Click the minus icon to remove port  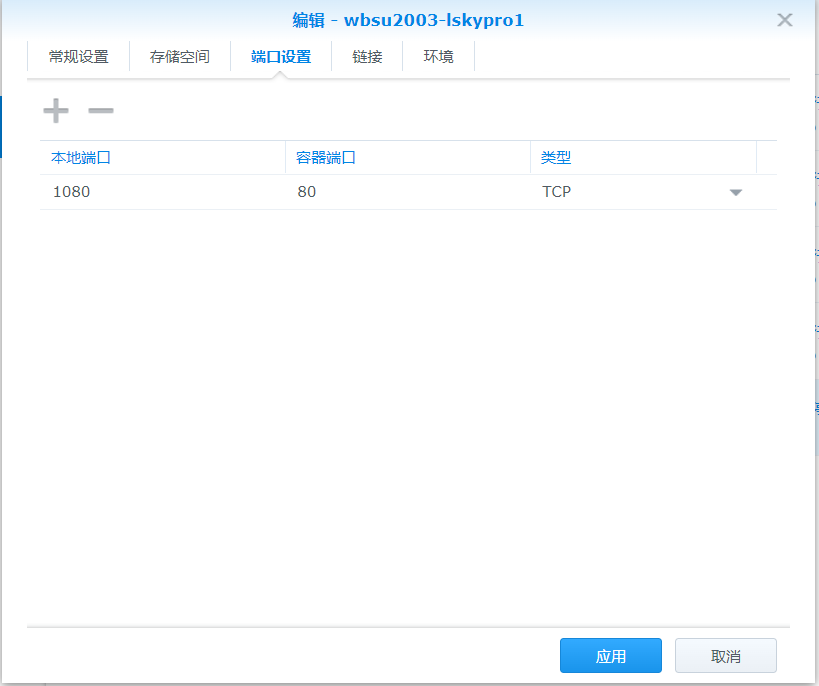click(x=101, y=110)
